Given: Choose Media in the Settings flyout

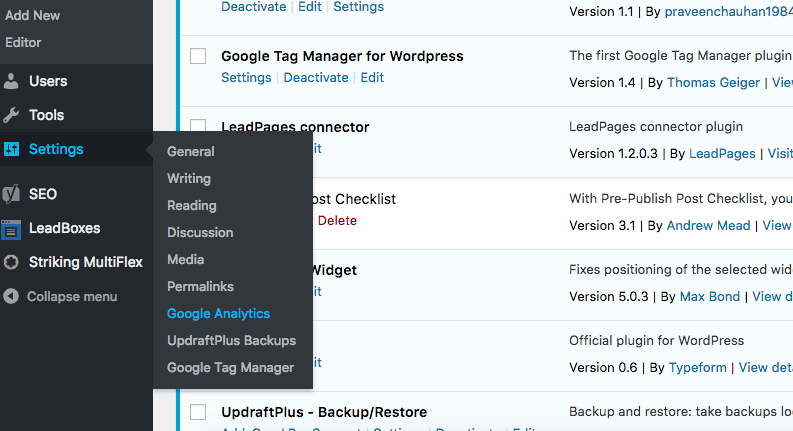Looking at the screenshot, I should pos(186,260).
